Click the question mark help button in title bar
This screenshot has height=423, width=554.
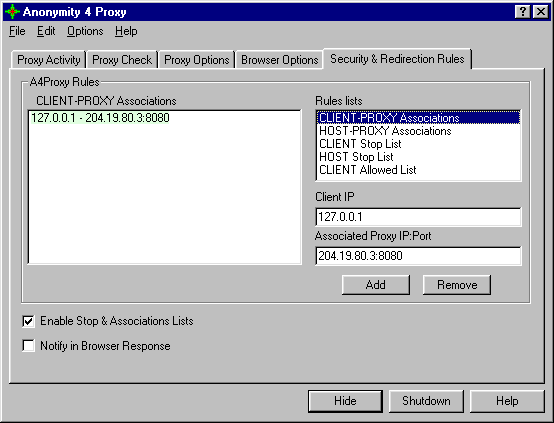pyautogui.click(x=523, y=12)
